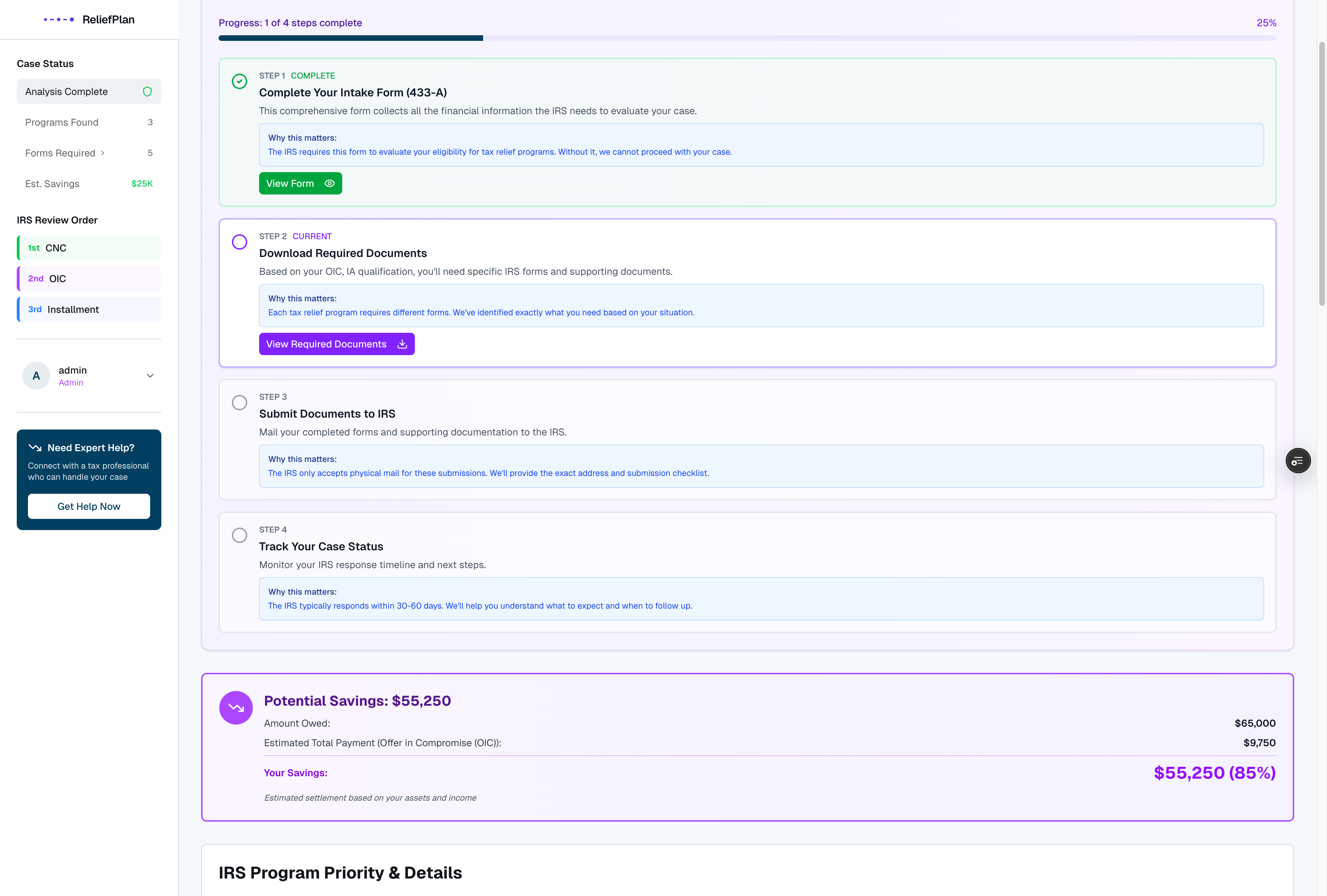
Task: Select 2nd OIC in IRS Review Order
Action: click(x=88, y=279)
